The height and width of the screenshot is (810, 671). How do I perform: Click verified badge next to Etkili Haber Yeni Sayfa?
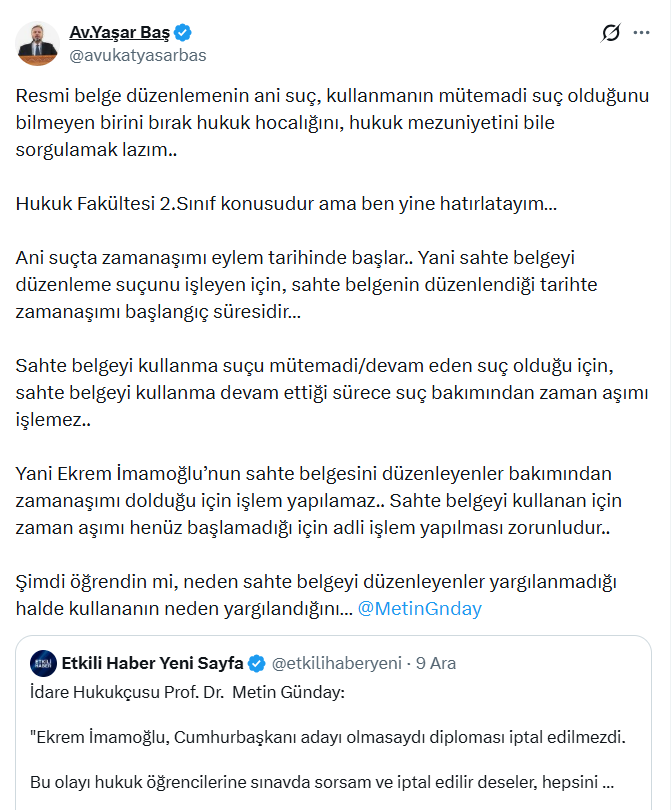[x=257, y=663]
